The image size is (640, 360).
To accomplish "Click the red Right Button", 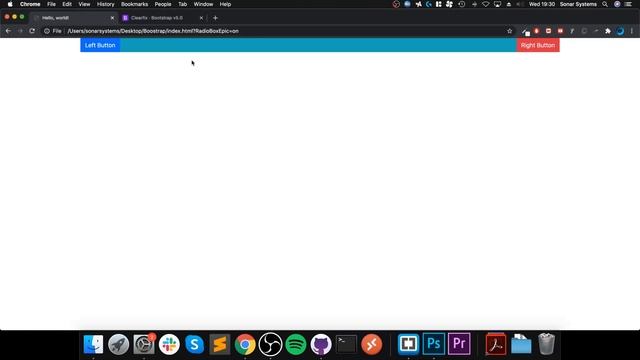I will (x=538, y=45).
